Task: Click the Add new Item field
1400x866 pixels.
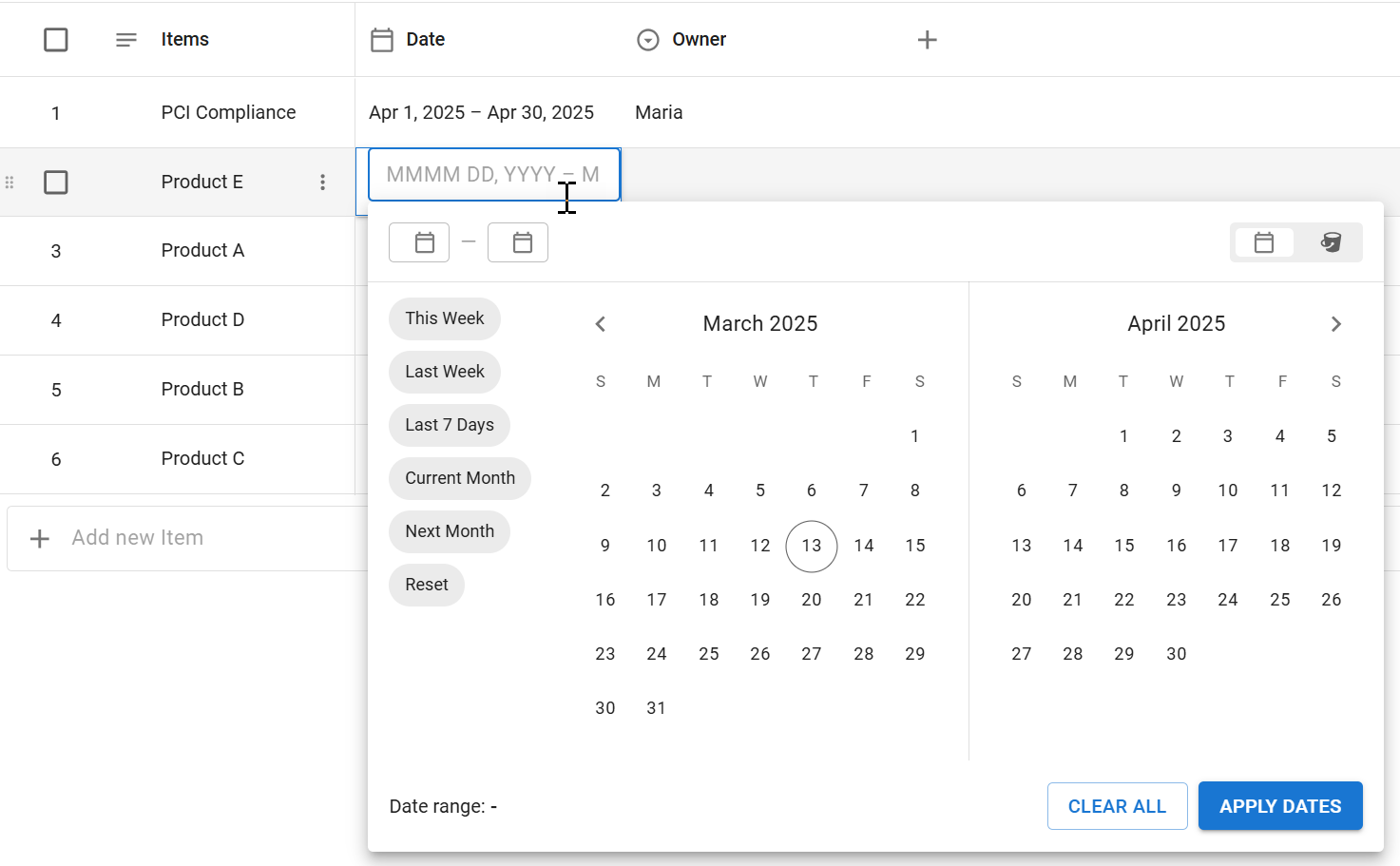Action: coord(137,537)
